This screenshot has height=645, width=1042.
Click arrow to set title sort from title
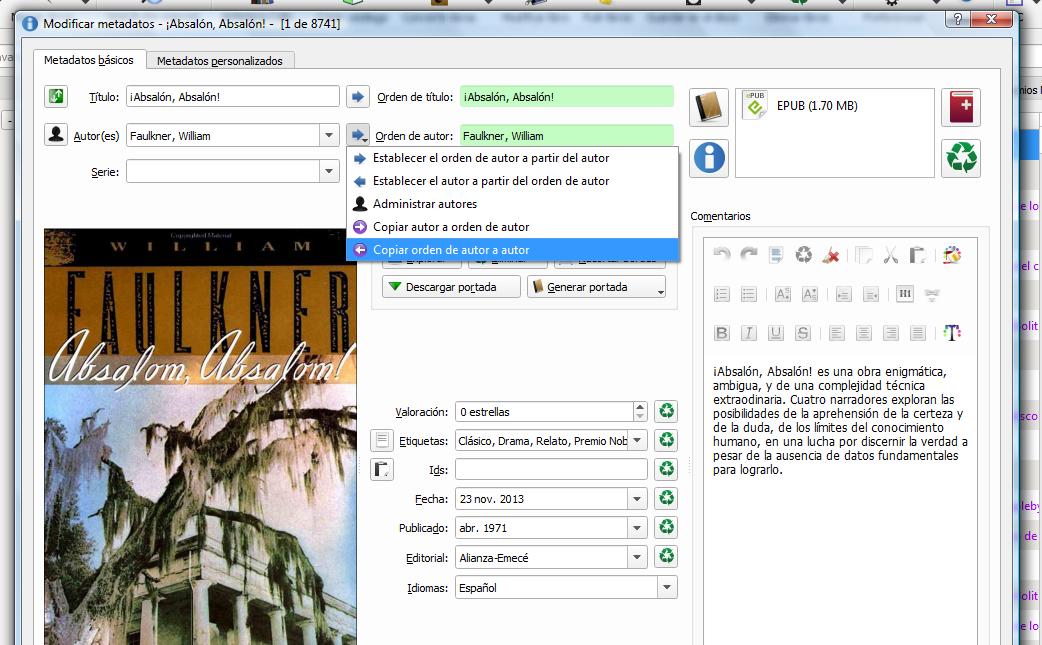click(x=358, y=96)
